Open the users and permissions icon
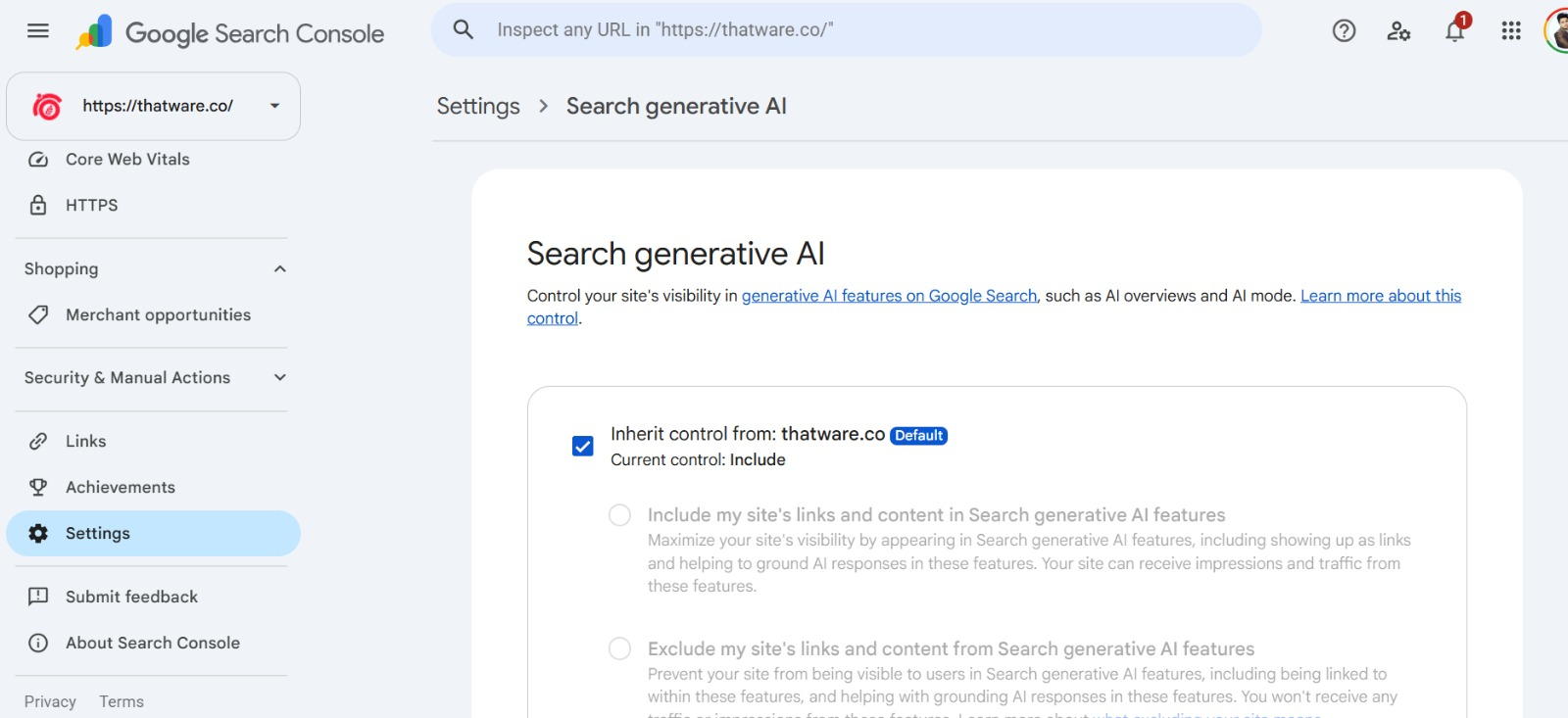 tap(1398, 31)
